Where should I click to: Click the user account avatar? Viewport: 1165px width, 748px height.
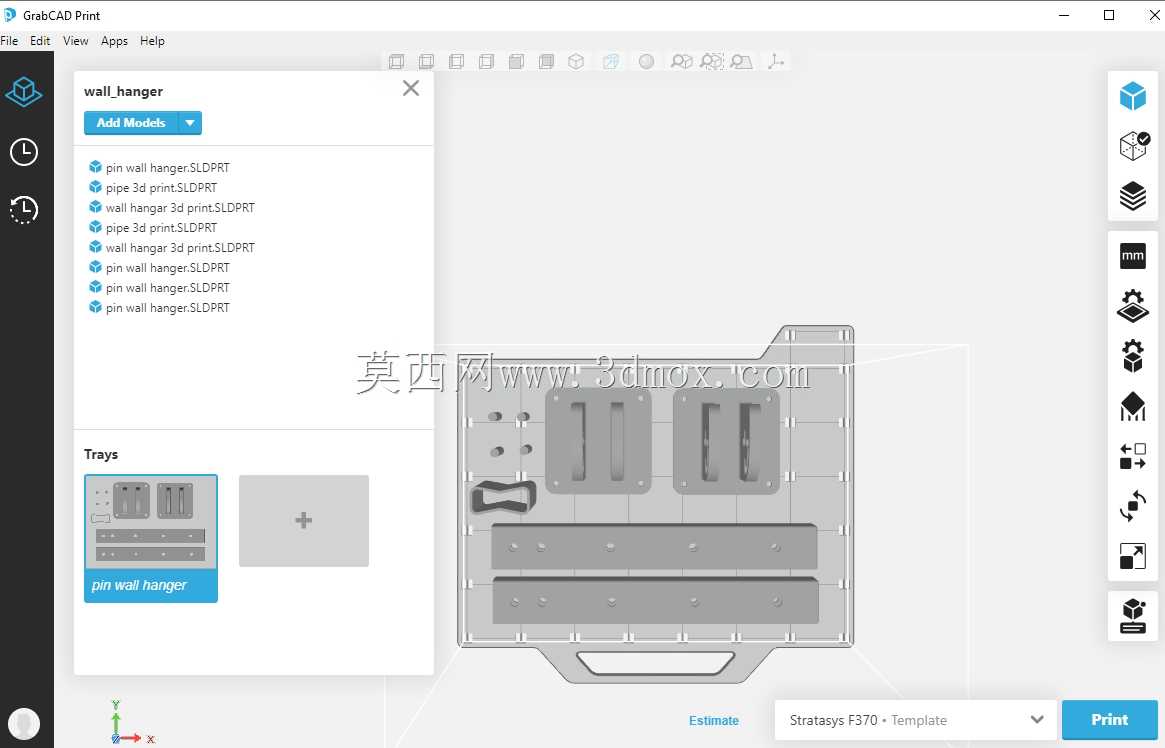(24, 723)
